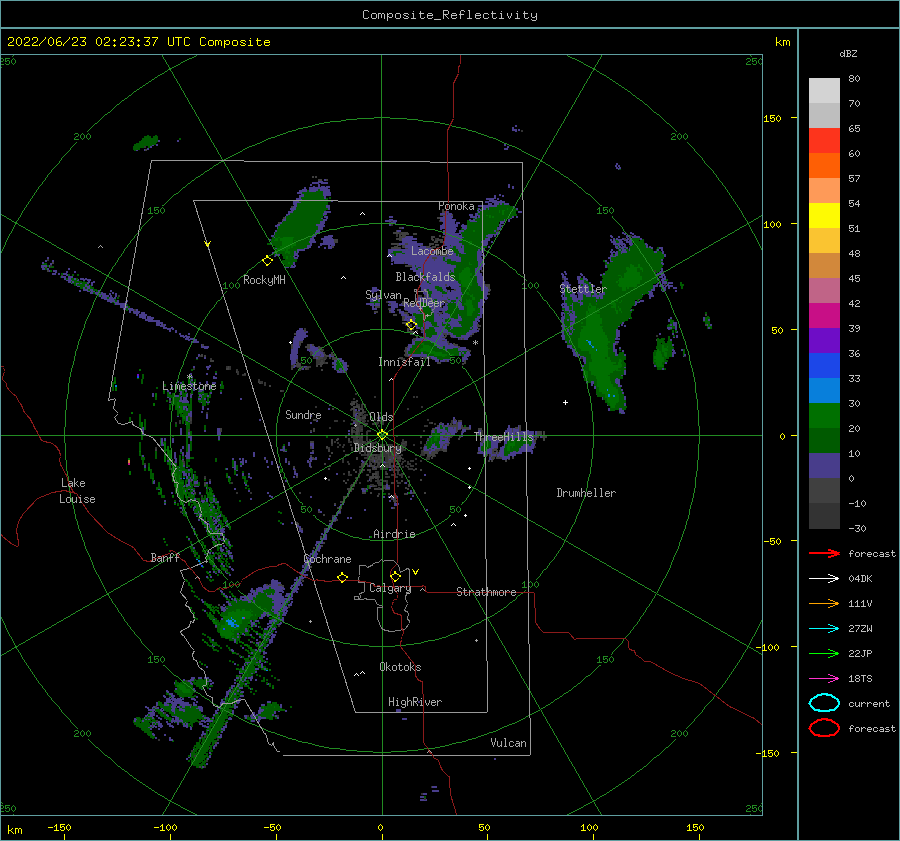The height and width of the screenshot is (841, 900).
Task: Click the Drumheller town label
Action: pyautogui.click(x=586, y=493)
